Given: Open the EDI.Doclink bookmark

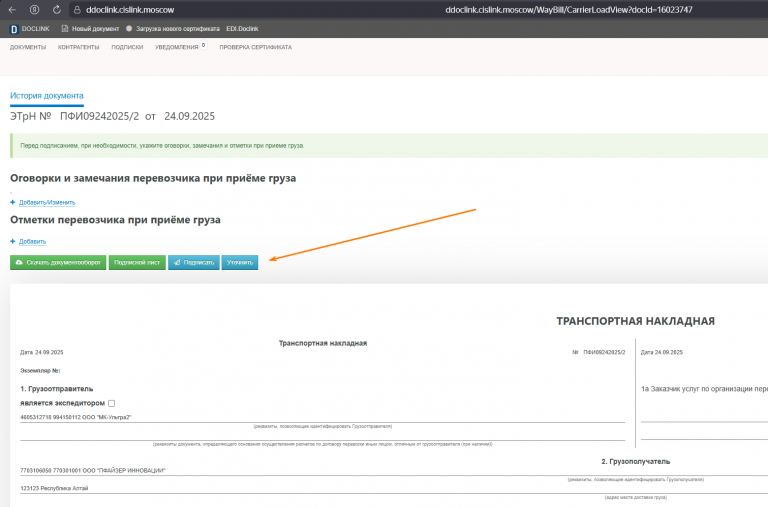Looking at the screenshot, I should (242, 29).
